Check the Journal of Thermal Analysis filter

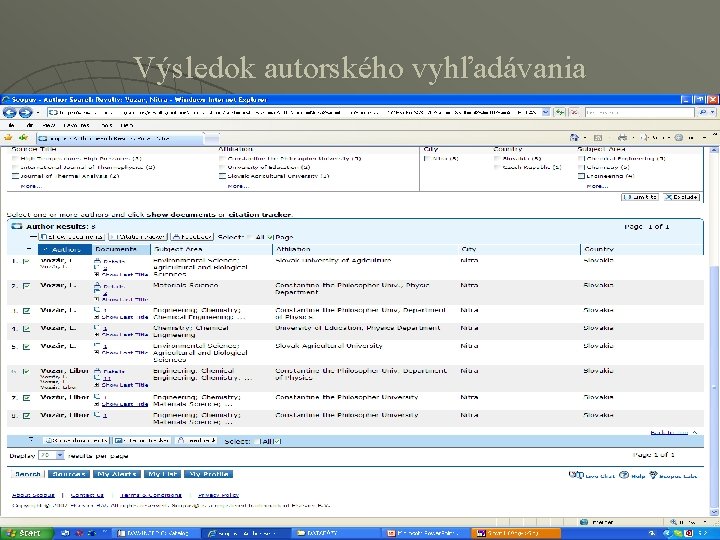click(15, 176)
